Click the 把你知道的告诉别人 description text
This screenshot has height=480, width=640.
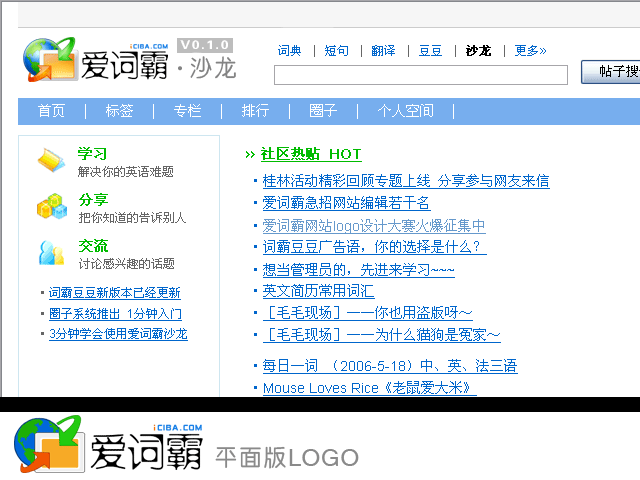click(132, 218)
